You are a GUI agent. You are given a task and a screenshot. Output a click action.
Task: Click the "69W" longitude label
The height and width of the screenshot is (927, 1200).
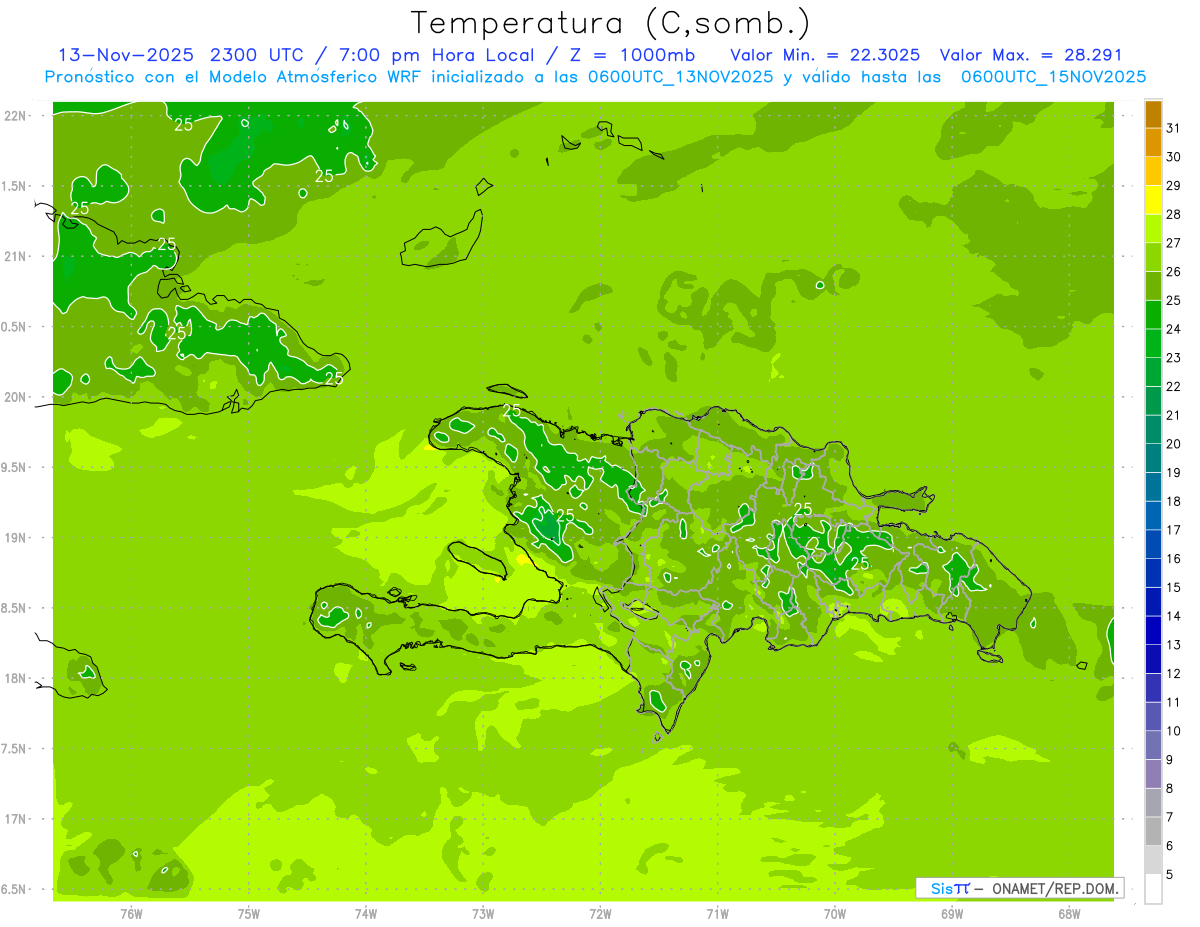(952, 913)
